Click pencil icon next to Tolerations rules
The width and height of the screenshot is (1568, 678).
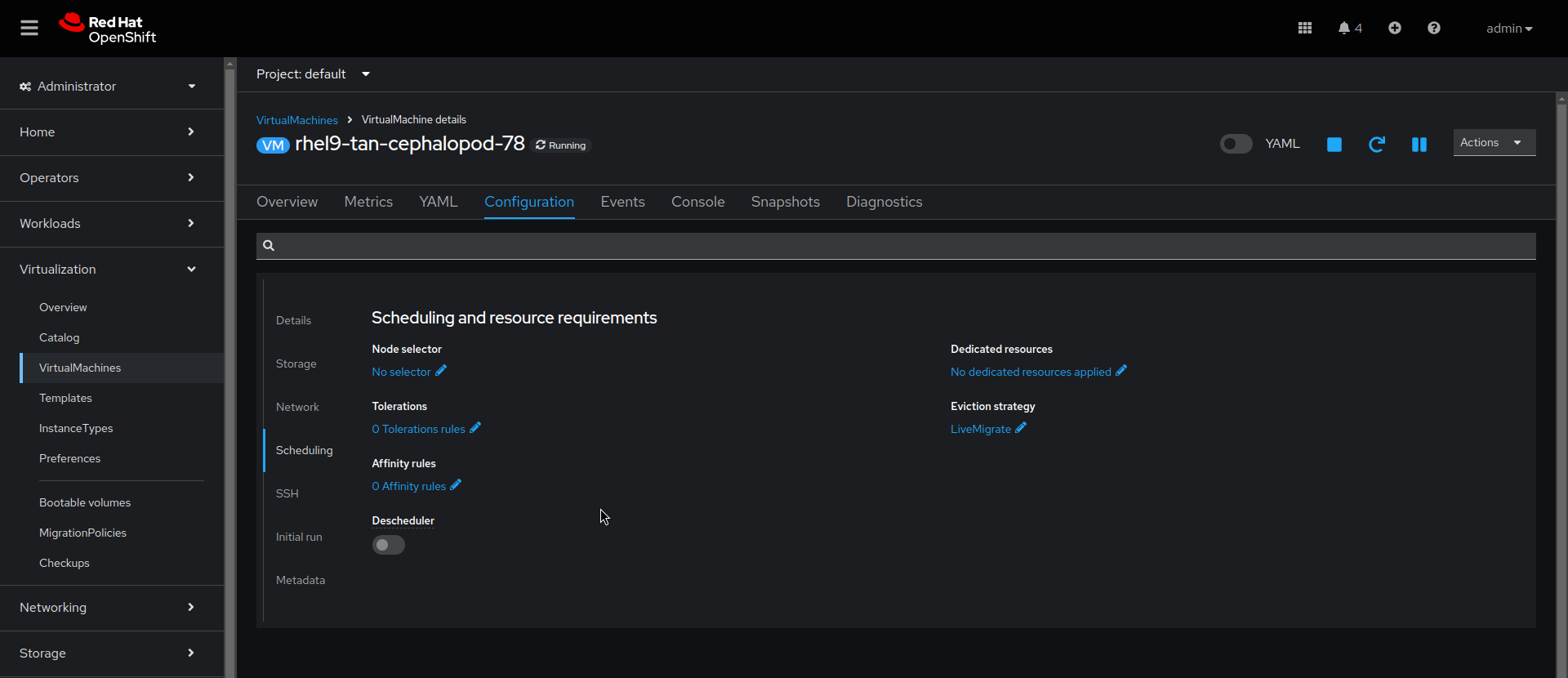475,428
